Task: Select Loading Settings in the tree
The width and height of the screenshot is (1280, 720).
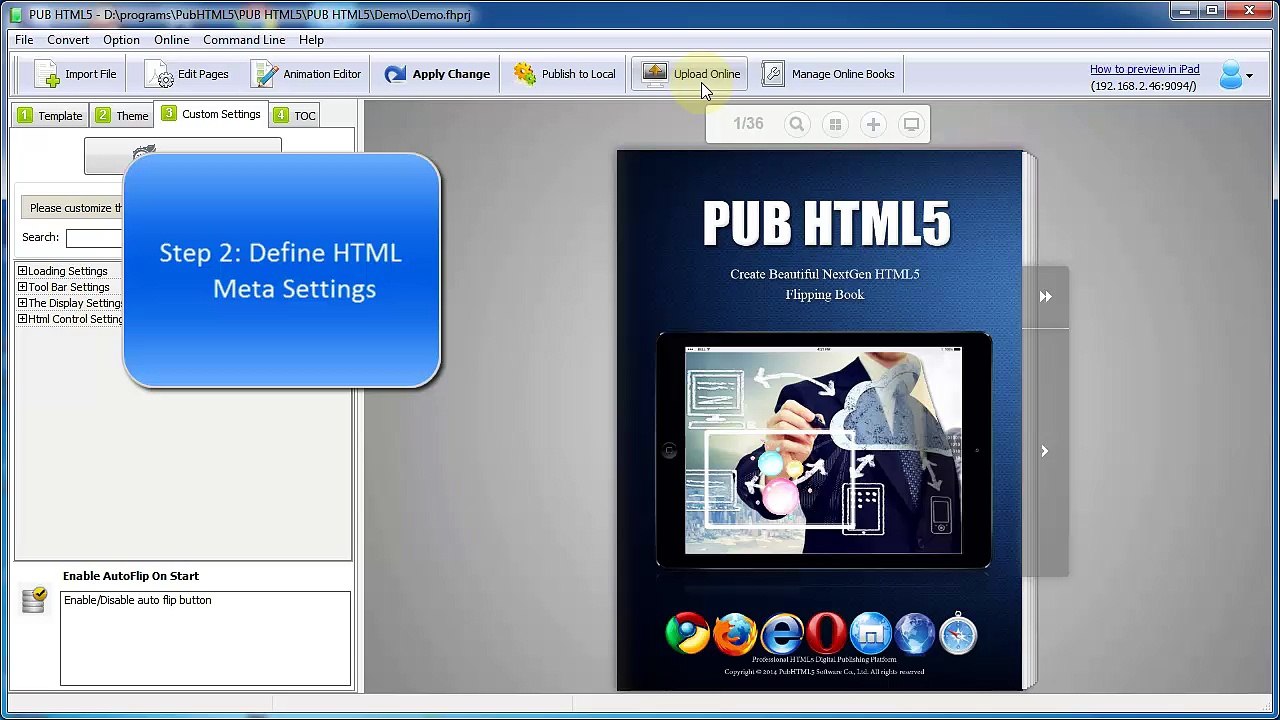Action: 67,271
